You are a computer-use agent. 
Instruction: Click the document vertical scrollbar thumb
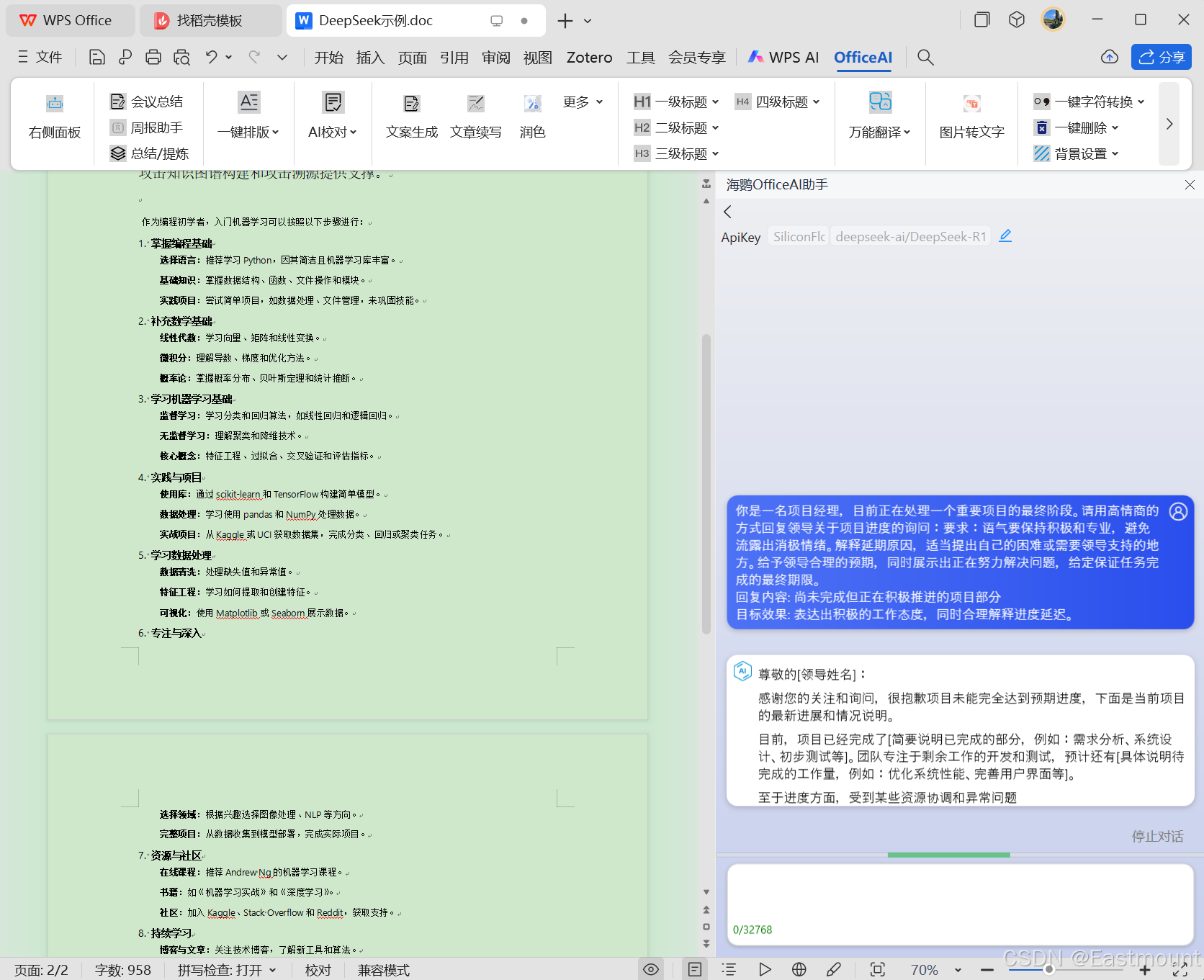(706, 484)
